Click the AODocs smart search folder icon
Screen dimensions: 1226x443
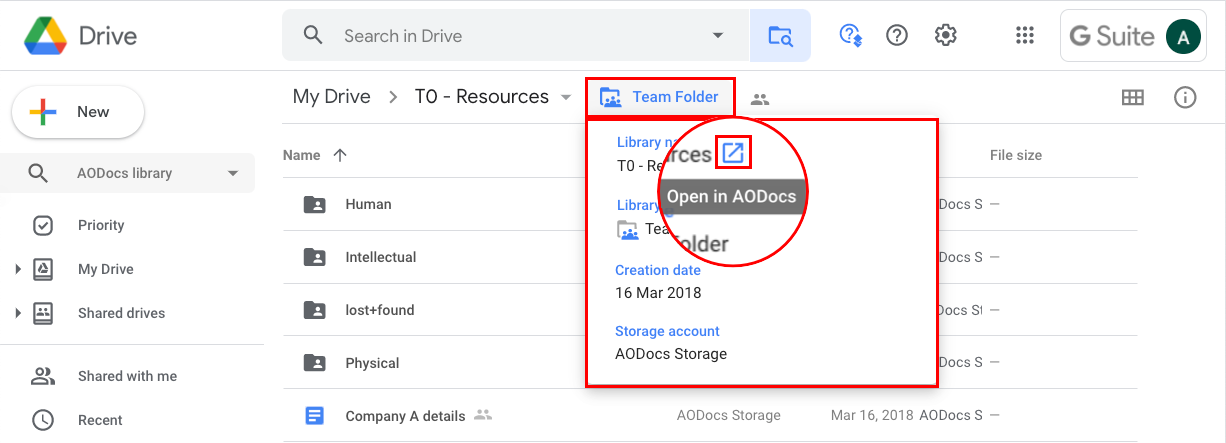point(780,36)
